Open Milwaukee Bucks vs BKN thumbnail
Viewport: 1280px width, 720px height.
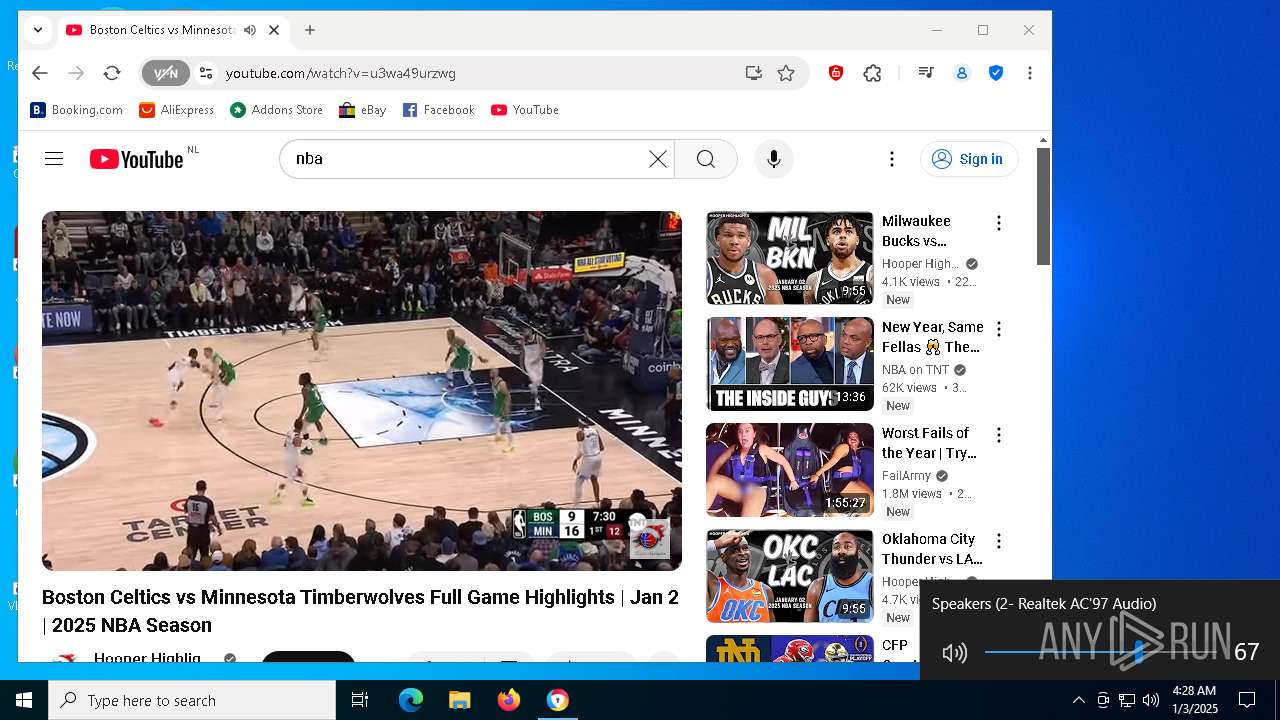790,258
